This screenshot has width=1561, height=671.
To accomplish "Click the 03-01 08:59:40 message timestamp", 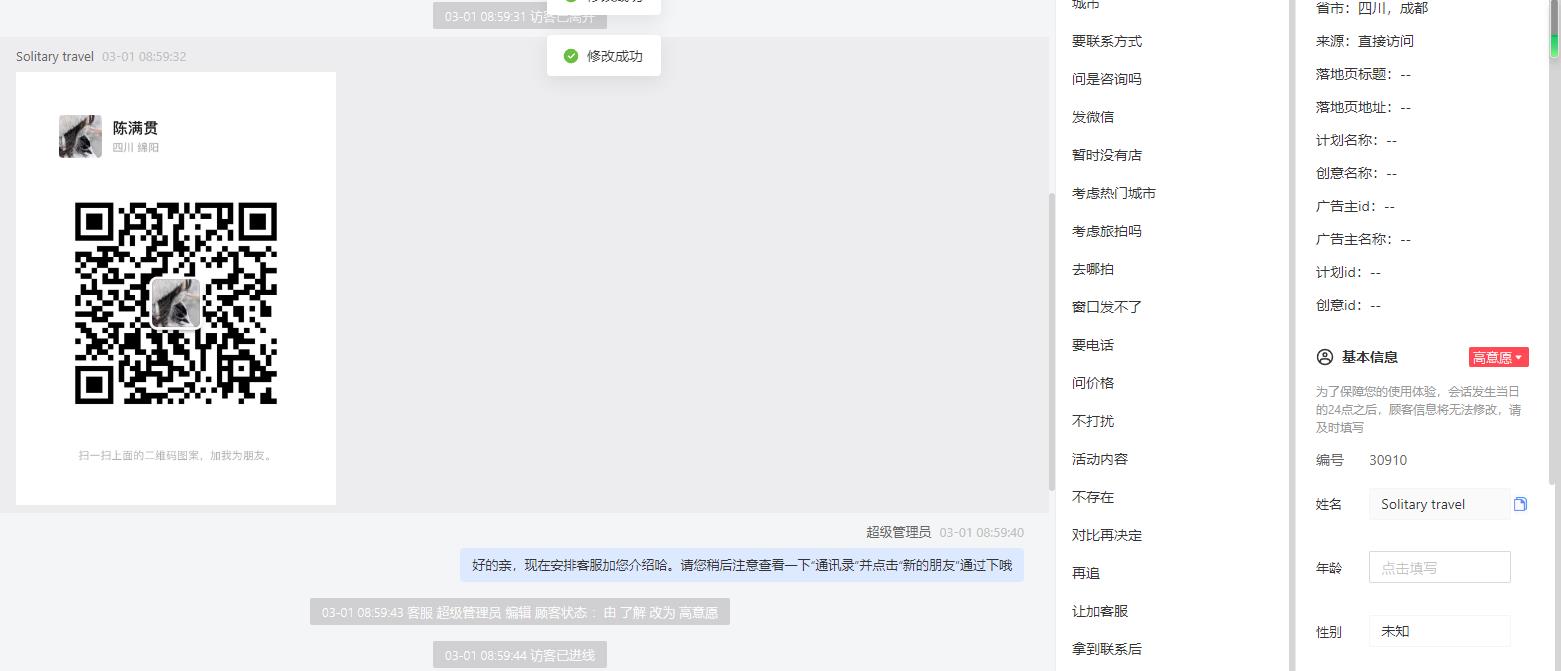I will (x=982, y=532).
